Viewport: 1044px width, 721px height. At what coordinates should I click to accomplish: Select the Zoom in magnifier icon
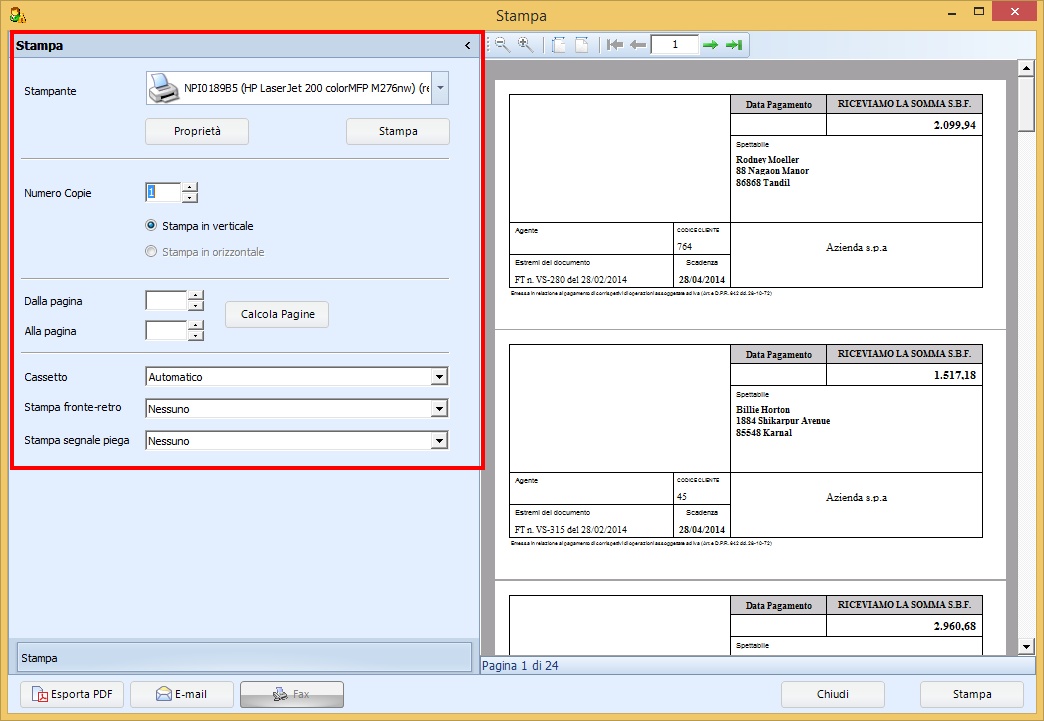click(523, 44)
